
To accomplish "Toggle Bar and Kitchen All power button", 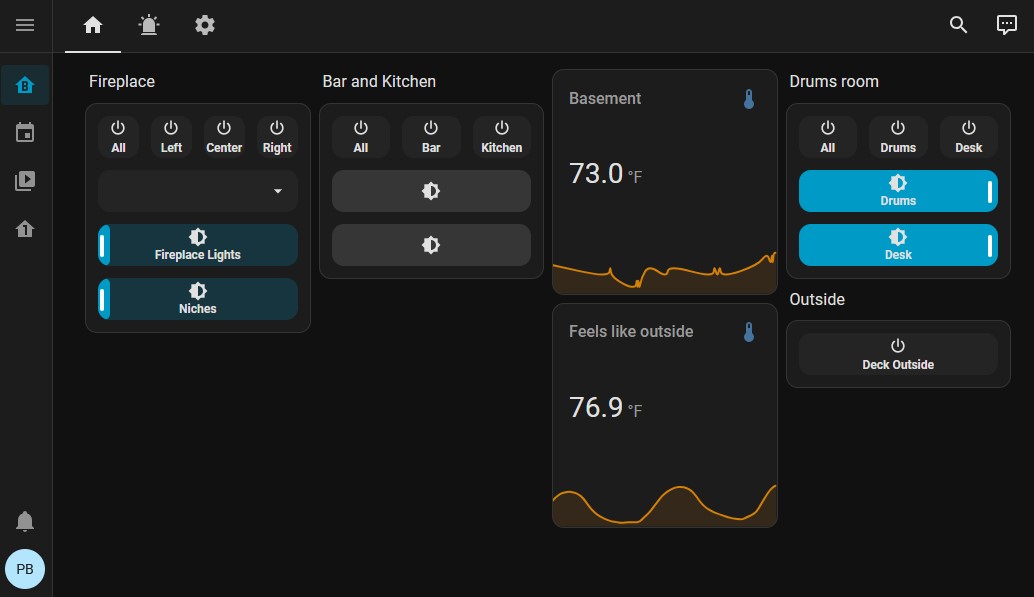I will (361, 137).
